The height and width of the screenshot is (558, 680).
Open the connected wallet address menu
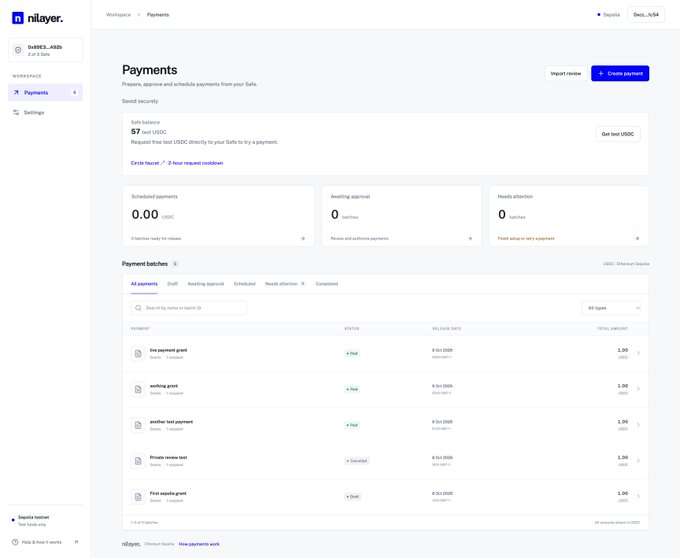[646, 15]
